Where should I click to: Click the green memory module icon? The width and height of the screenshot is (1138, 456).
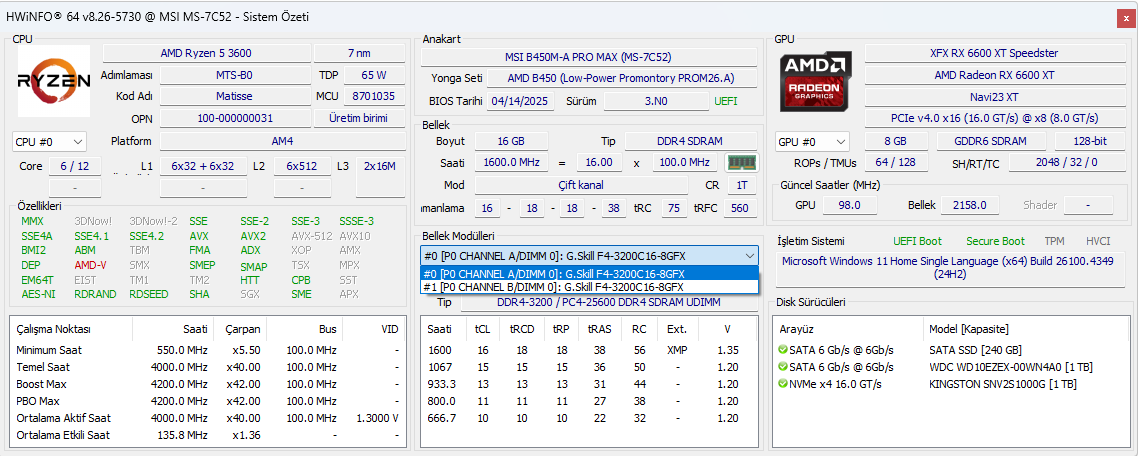click(x=742, y=163)
